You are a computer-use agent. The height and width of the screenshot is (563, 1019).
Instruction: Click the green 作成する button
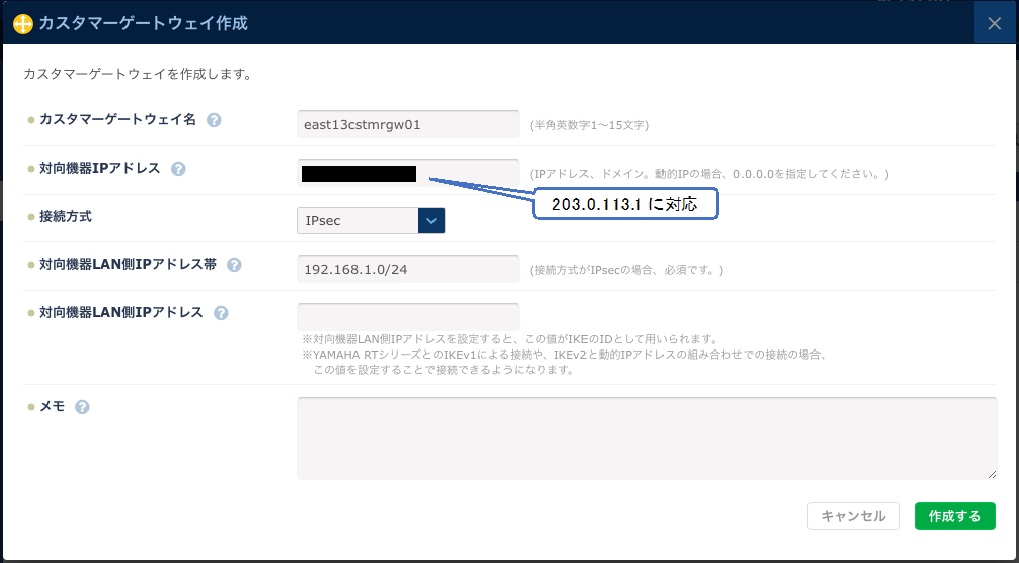coord(954,516)
